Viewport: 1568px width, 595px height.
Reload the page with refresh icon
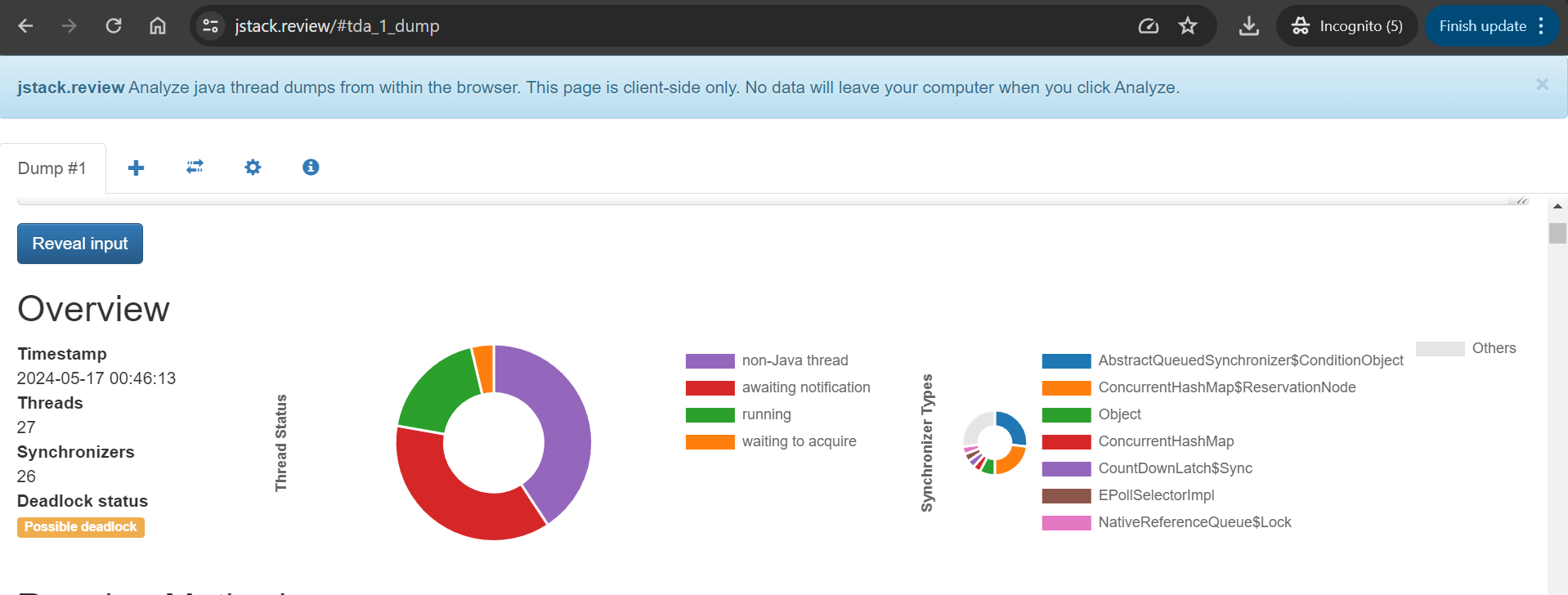(x=114, y=26)
